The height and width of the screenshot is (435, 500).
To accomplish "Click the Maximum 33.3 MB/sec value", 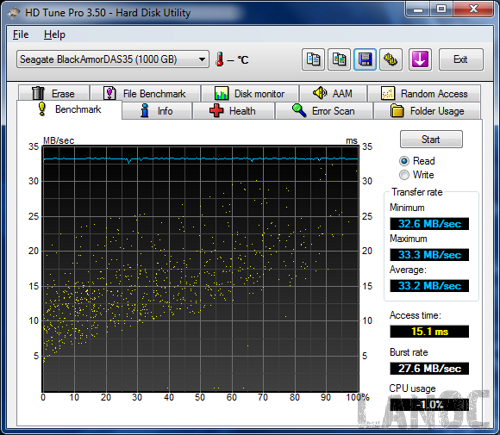I will point(429,255).
